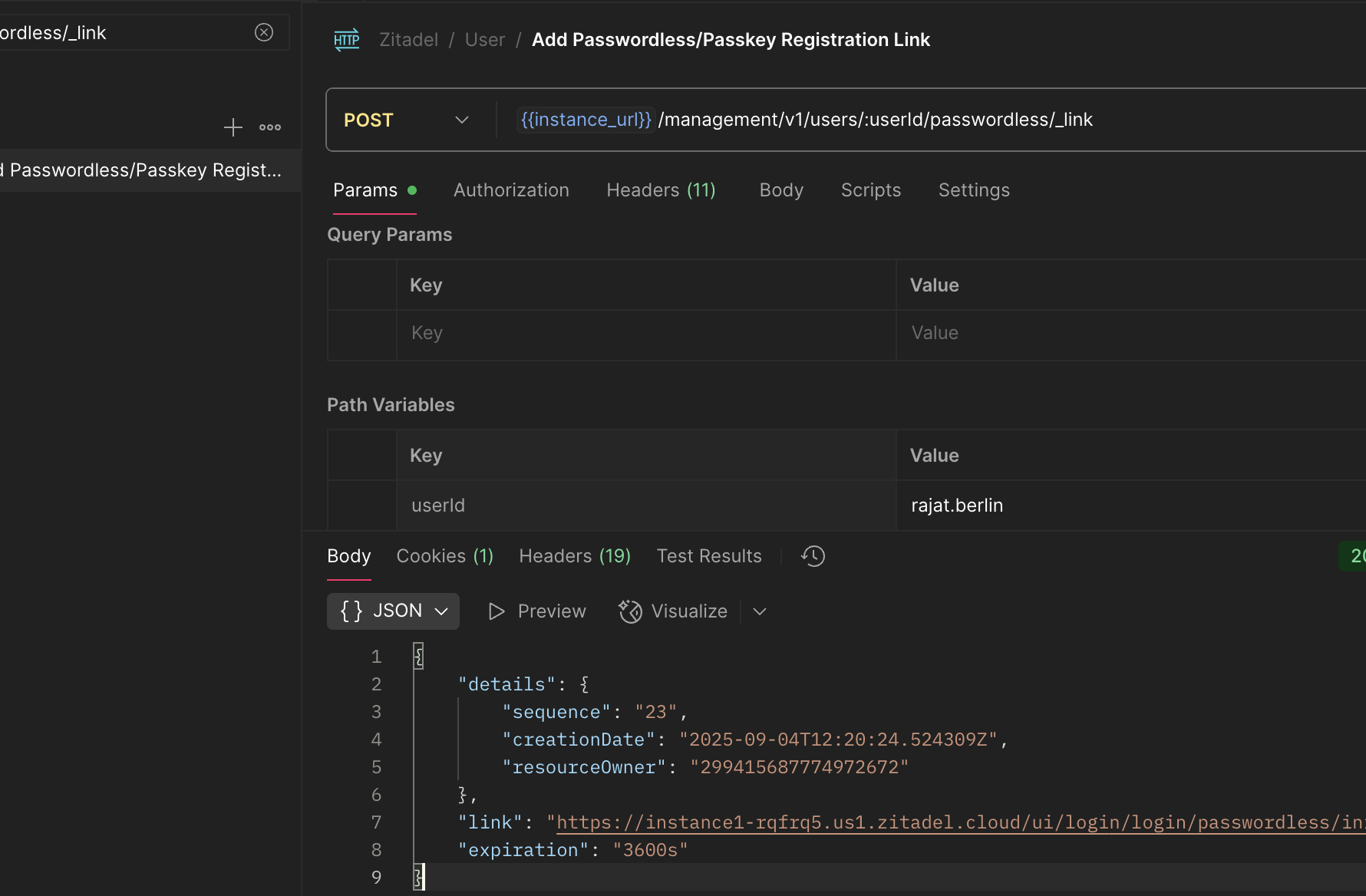Click the userId path variable key

(438, 506)
